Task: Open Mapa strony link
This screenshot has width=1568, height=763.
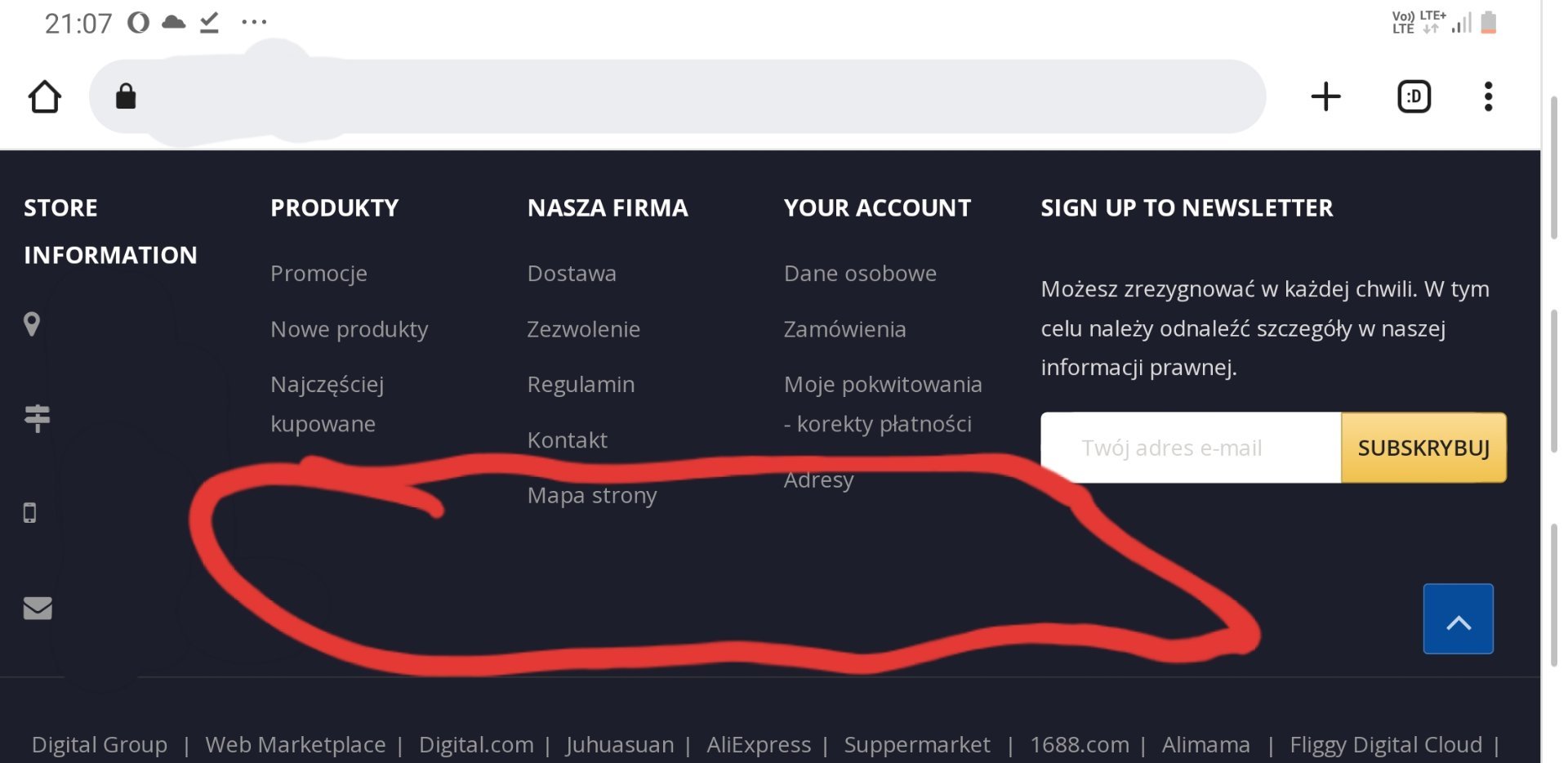Action: pyautogui.click(x=591, y=496)
